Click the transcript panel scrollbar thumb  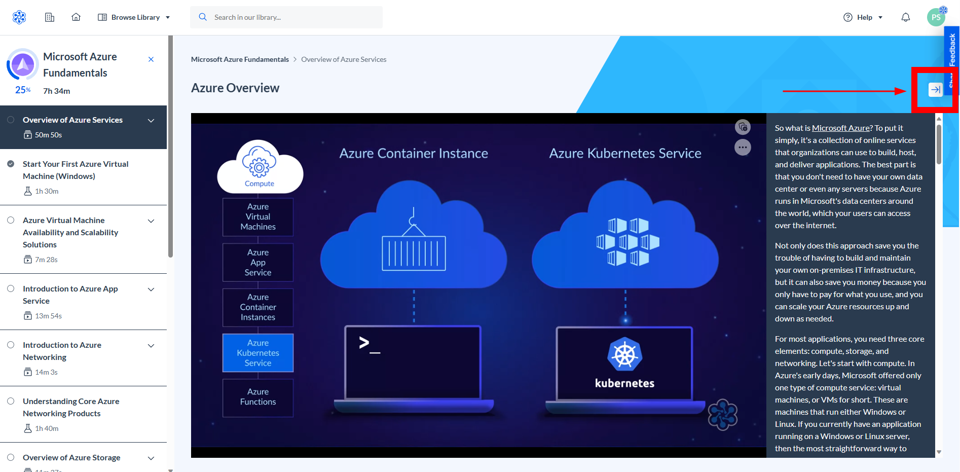pyautogui.click(x=939, y=143)
